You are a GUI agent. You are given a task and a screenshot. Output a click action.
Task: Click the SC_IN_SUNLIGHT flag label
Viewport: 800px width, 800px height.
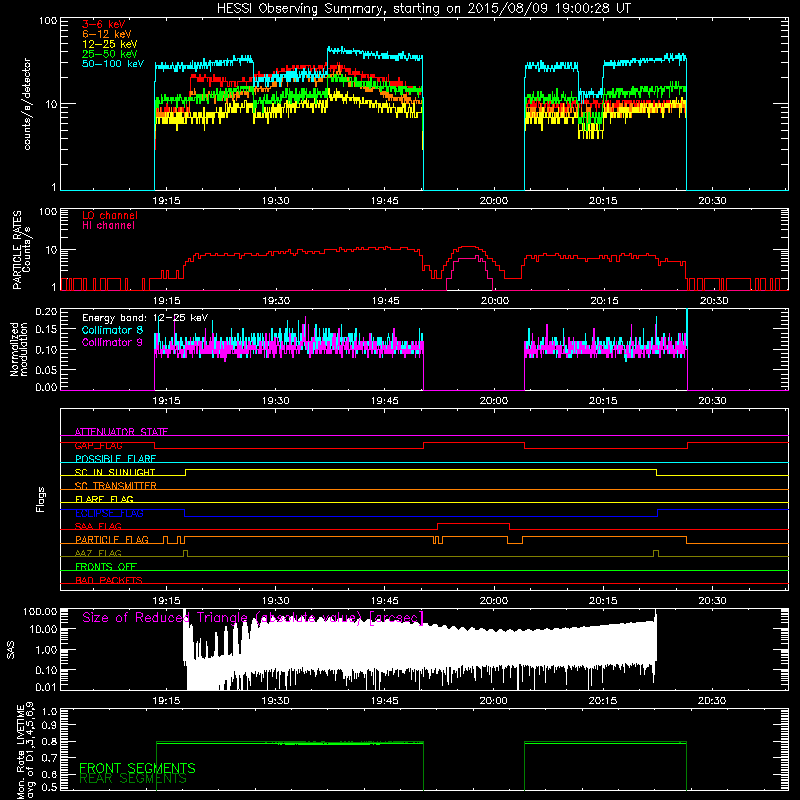(115, 472)
